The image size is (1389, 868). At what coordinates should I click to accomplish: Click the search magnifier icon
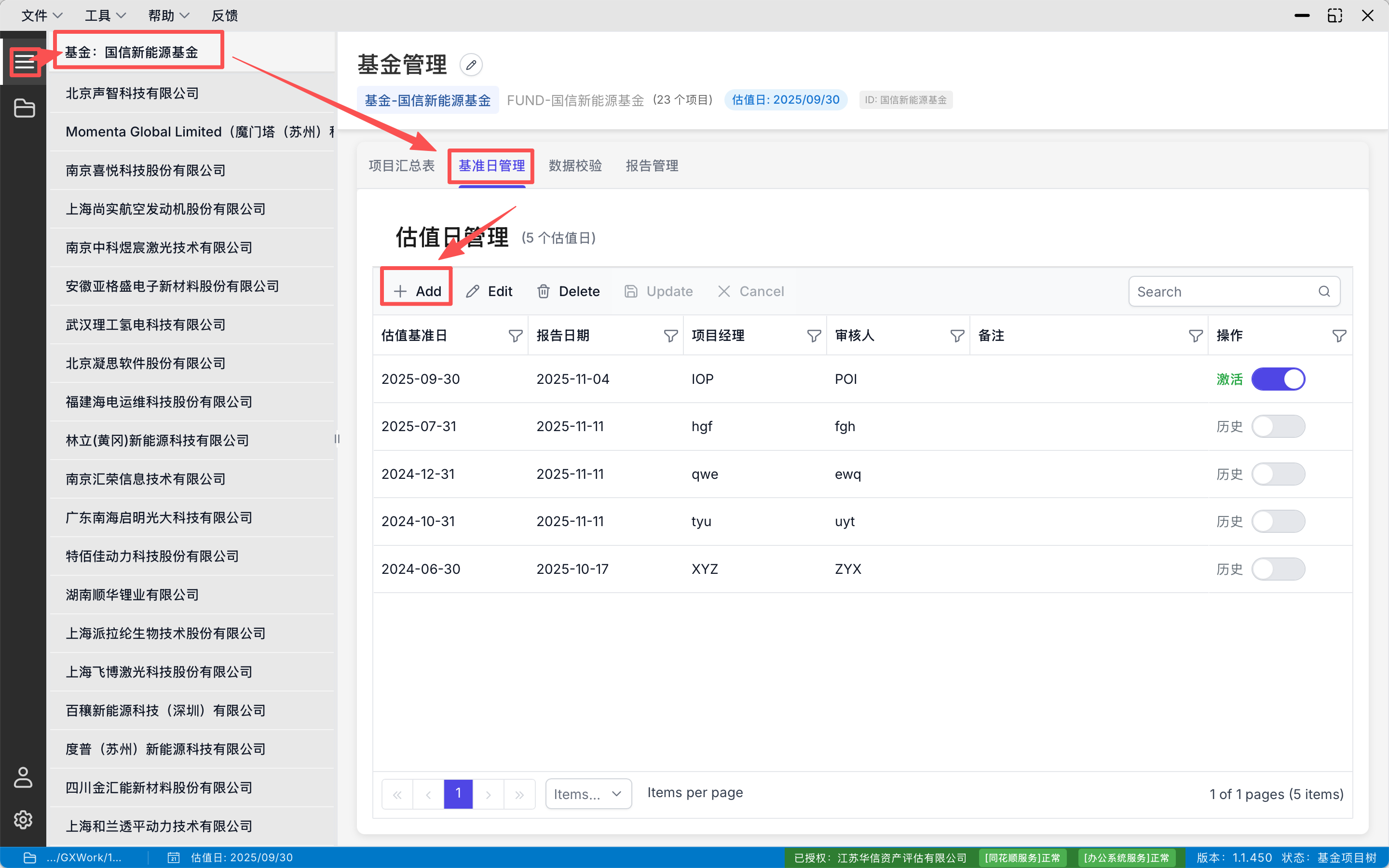coord(1323,292)
